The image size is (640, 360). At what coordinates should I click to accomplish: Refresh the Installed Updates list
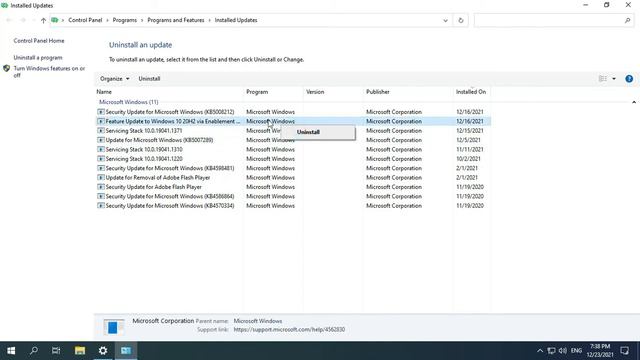pyautogui.click(x=461, y=20)
